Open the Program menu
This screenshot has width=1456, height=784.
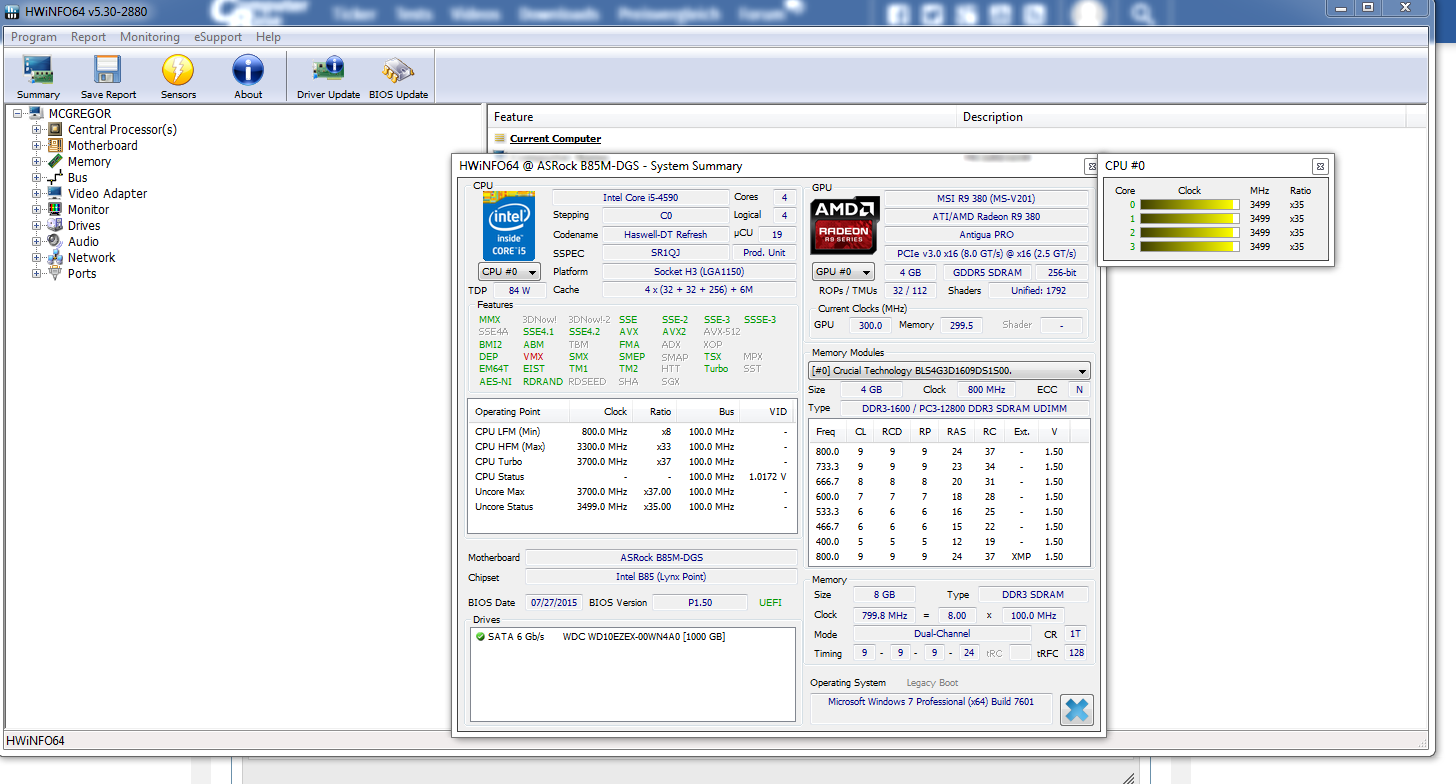(34, 37)
